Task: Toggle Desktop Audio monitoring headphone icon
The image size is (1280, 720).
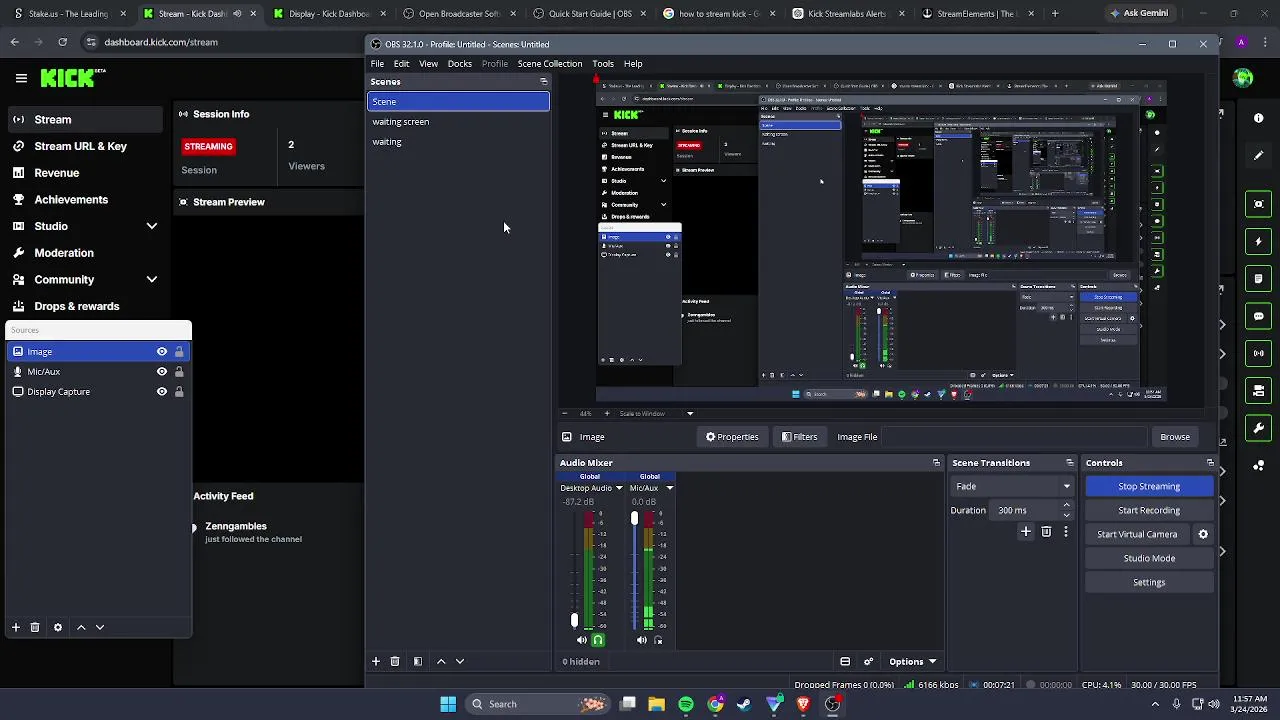Action: pyautogui.click(x=598, y=640)
